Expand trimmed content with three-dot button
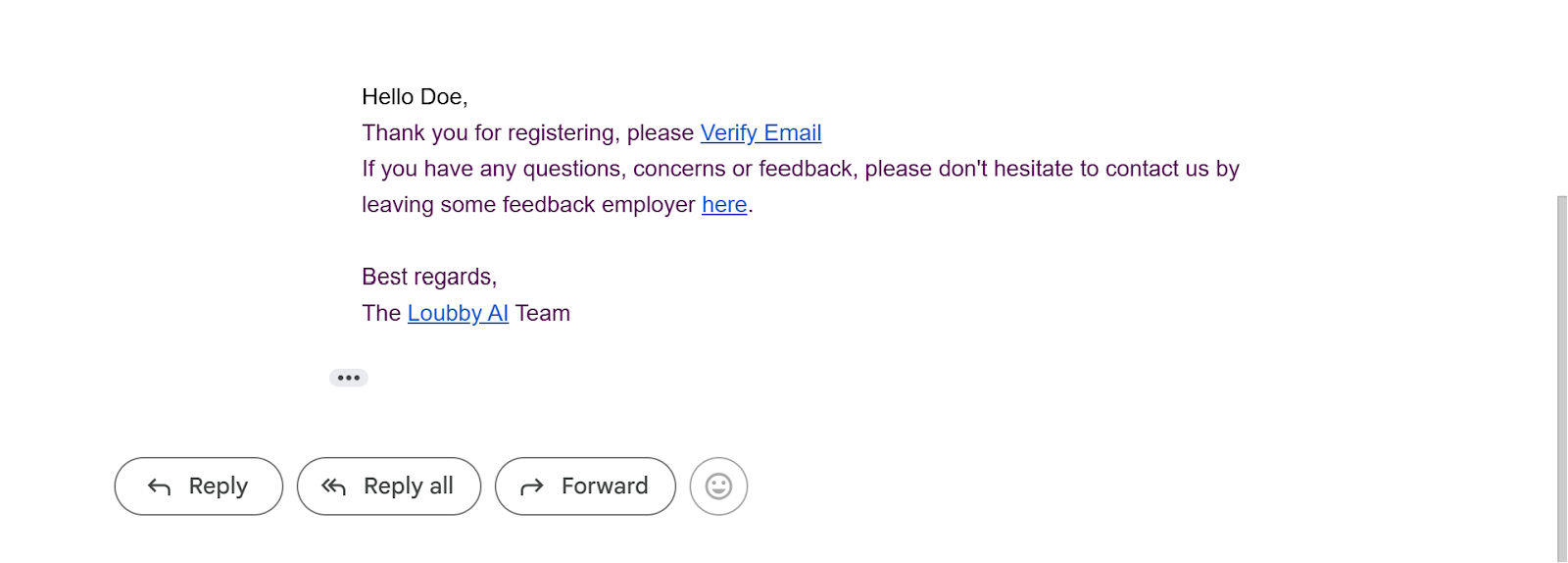1568x563 pixels. click(349, 378)
